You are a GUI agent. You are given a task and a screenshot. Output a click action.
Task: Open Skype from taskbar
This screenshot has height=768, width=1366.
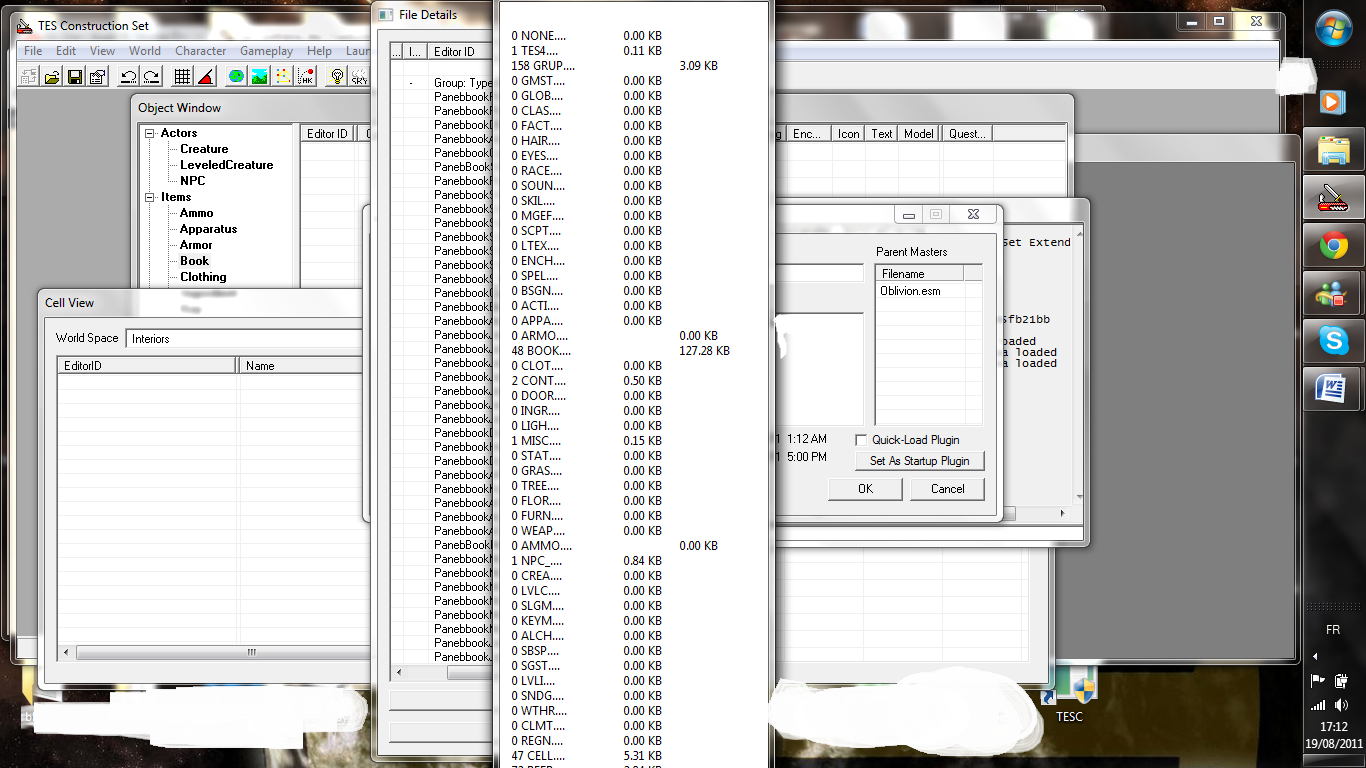click(1333, 341)
